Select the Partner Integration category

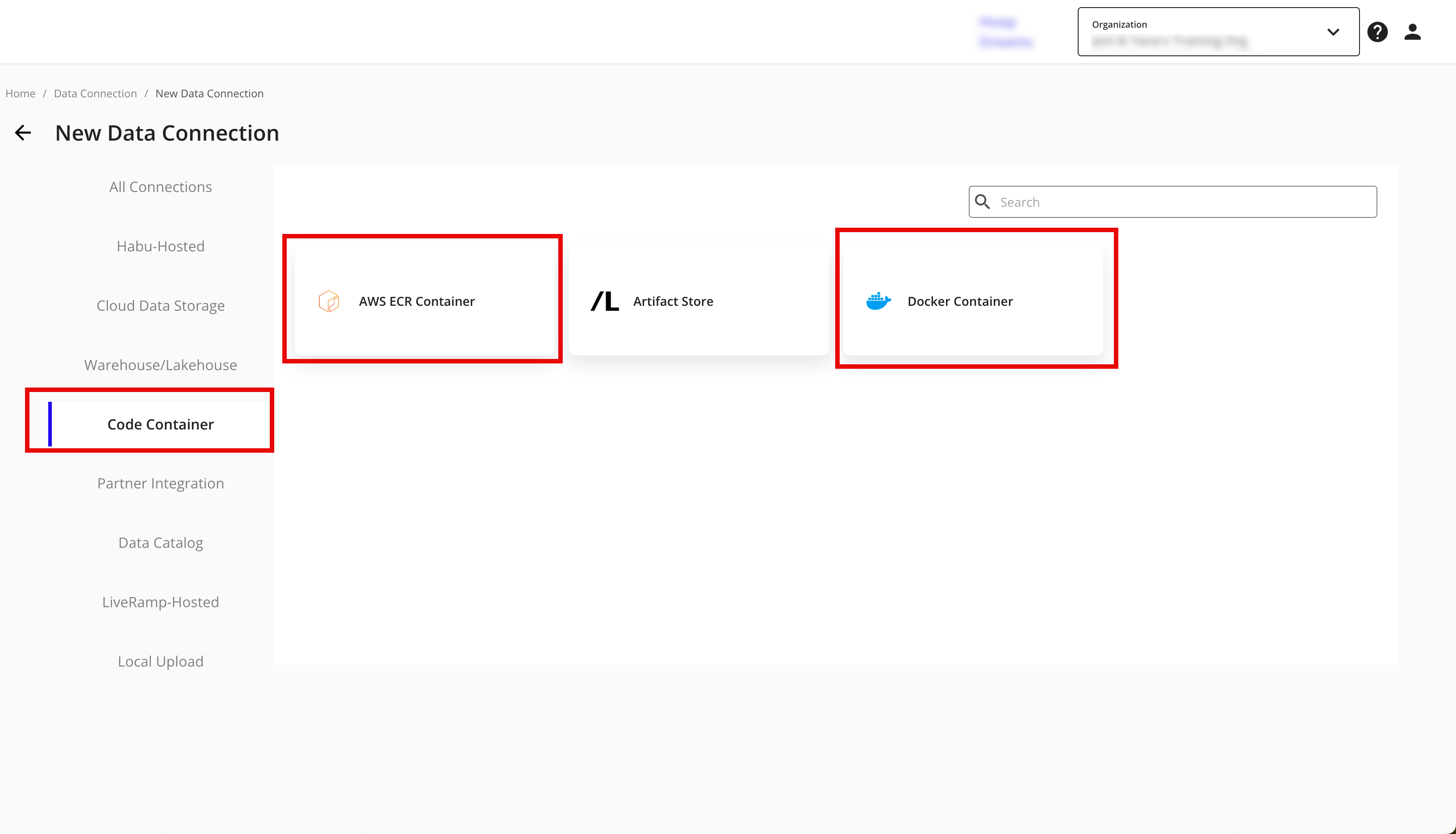click(x=160, y=484)
